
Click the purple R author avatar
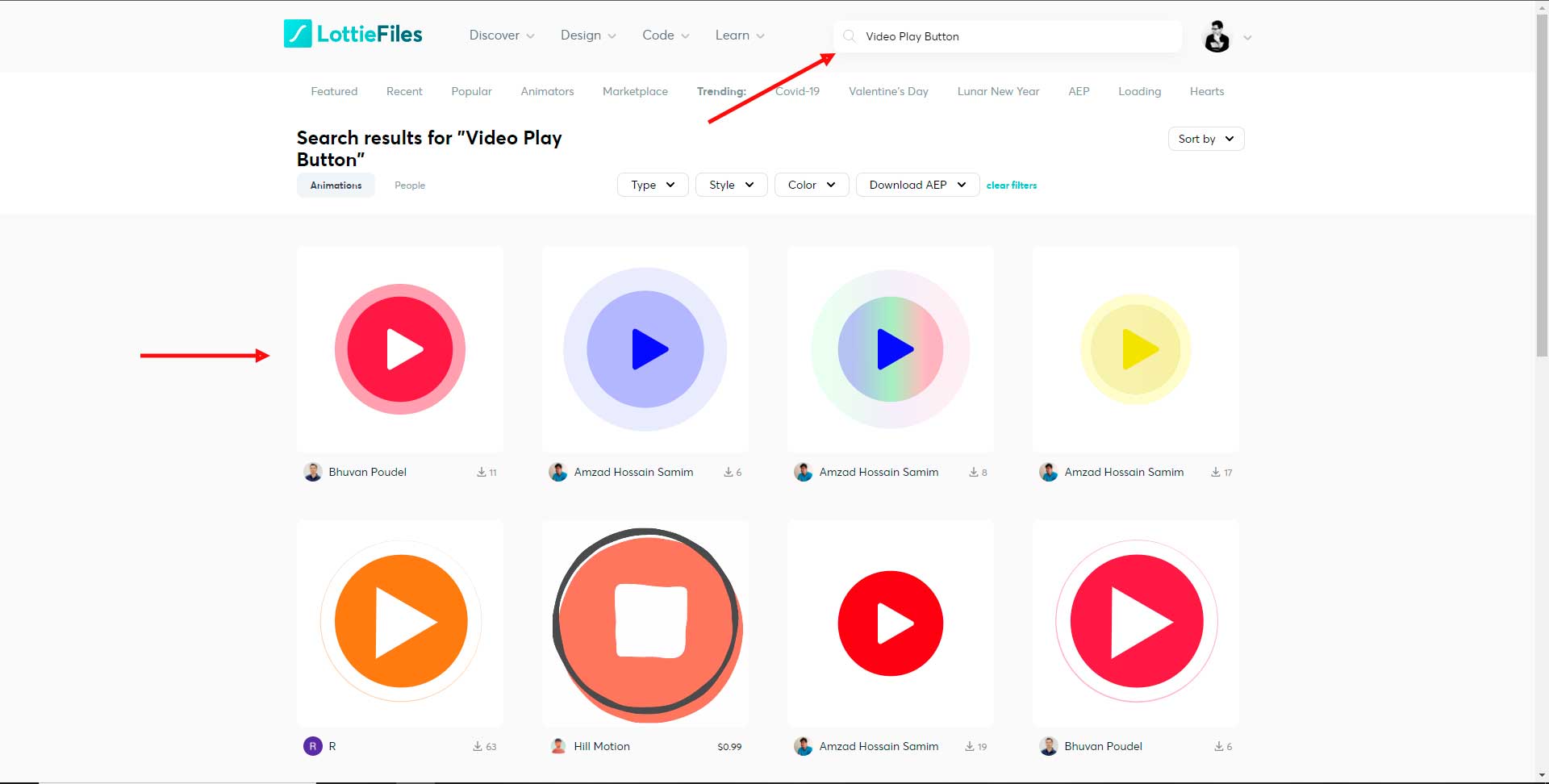point(313,746)
